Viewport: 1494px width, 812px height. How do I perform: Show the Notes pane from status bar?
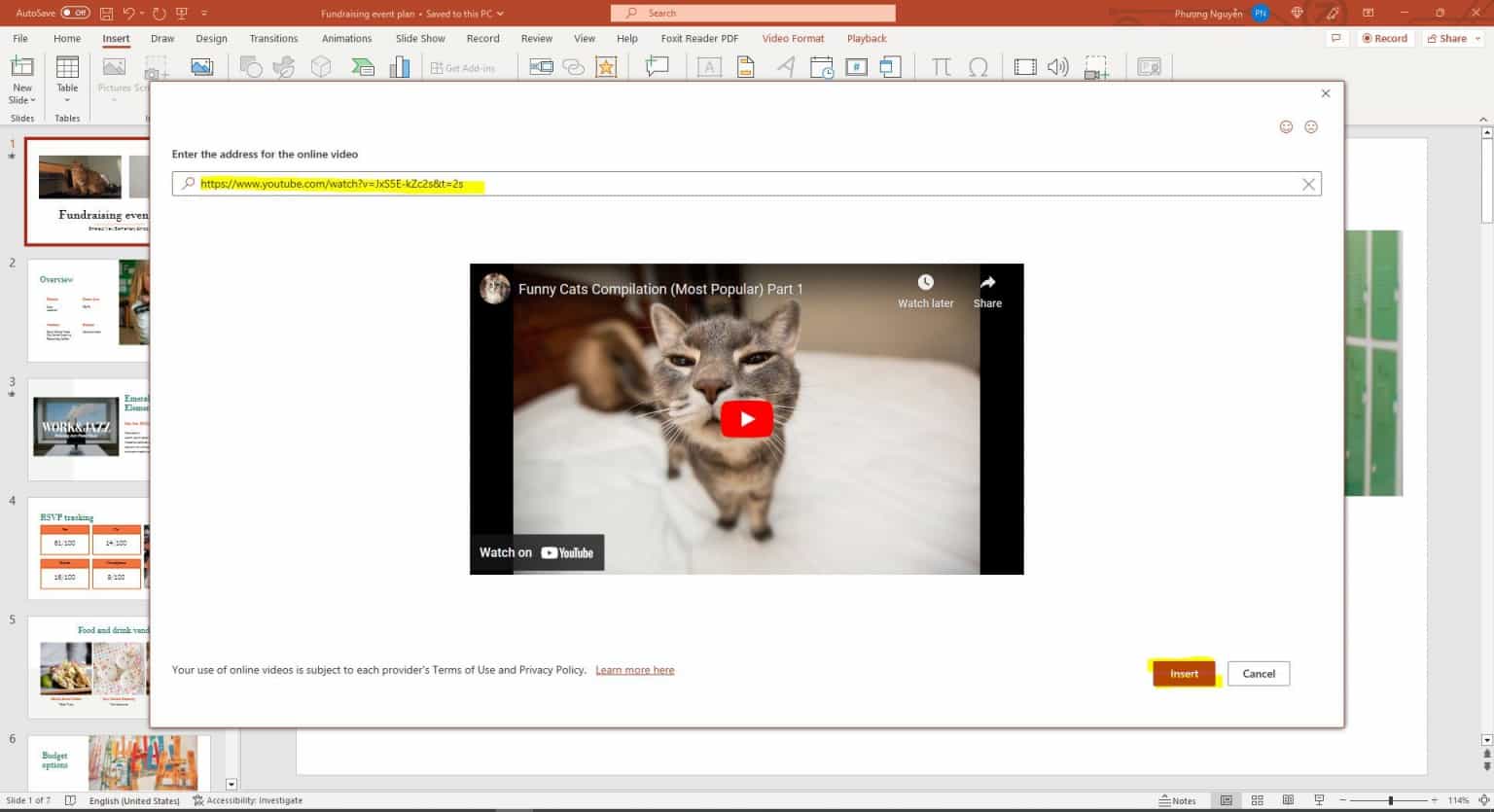point(1178,799)
